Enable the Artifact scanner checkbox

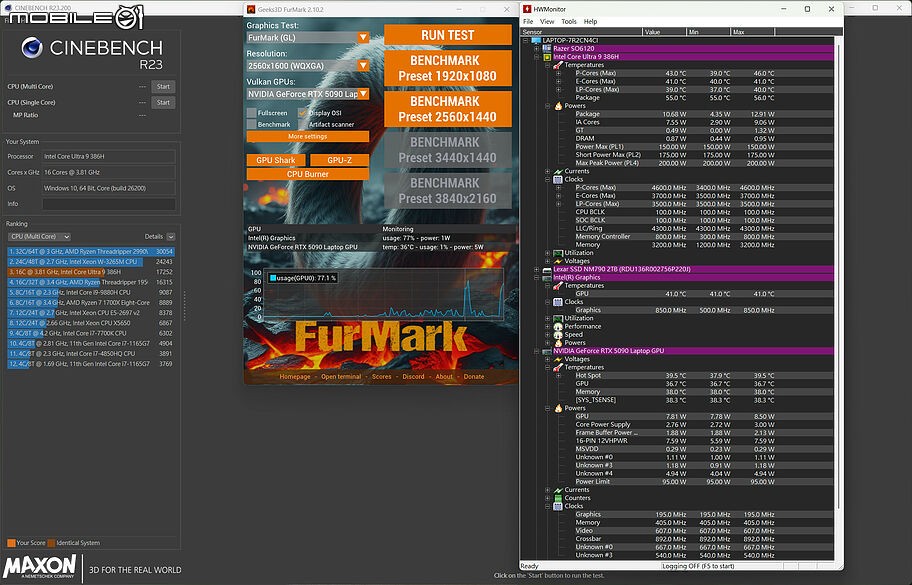[302, 124]
